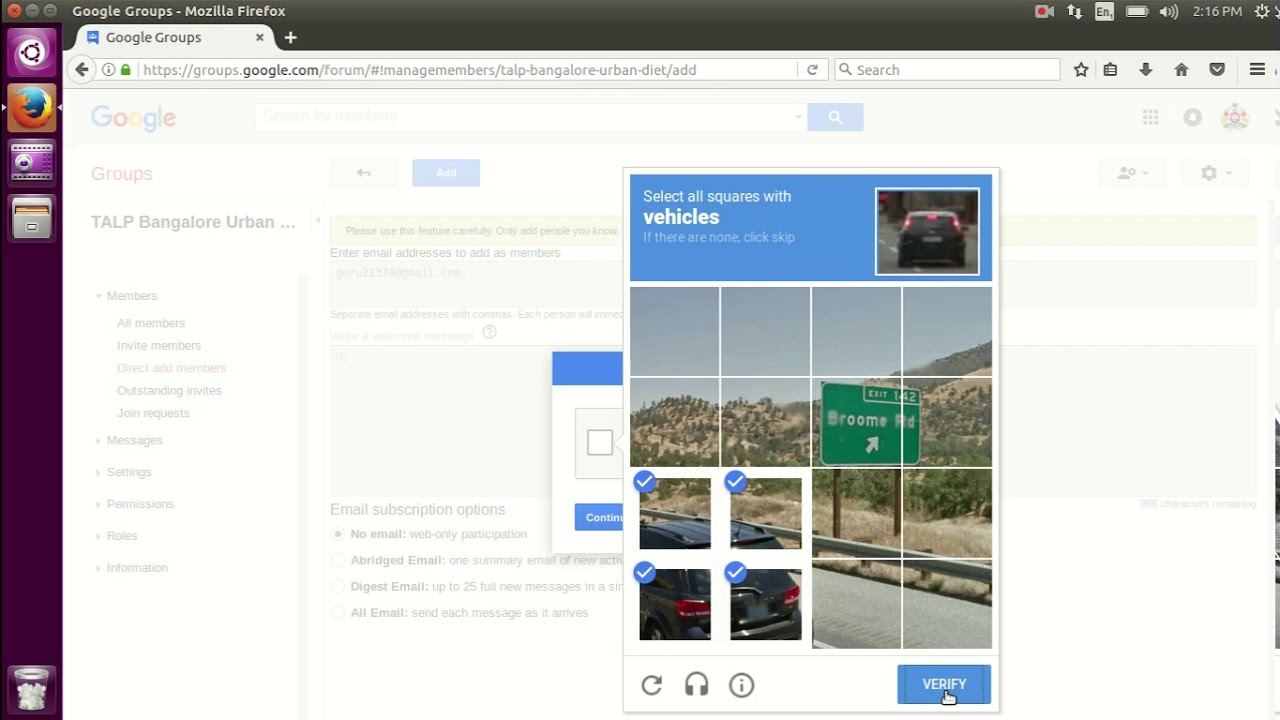Get an audio challenge via headphones icon

coord(697,685)
